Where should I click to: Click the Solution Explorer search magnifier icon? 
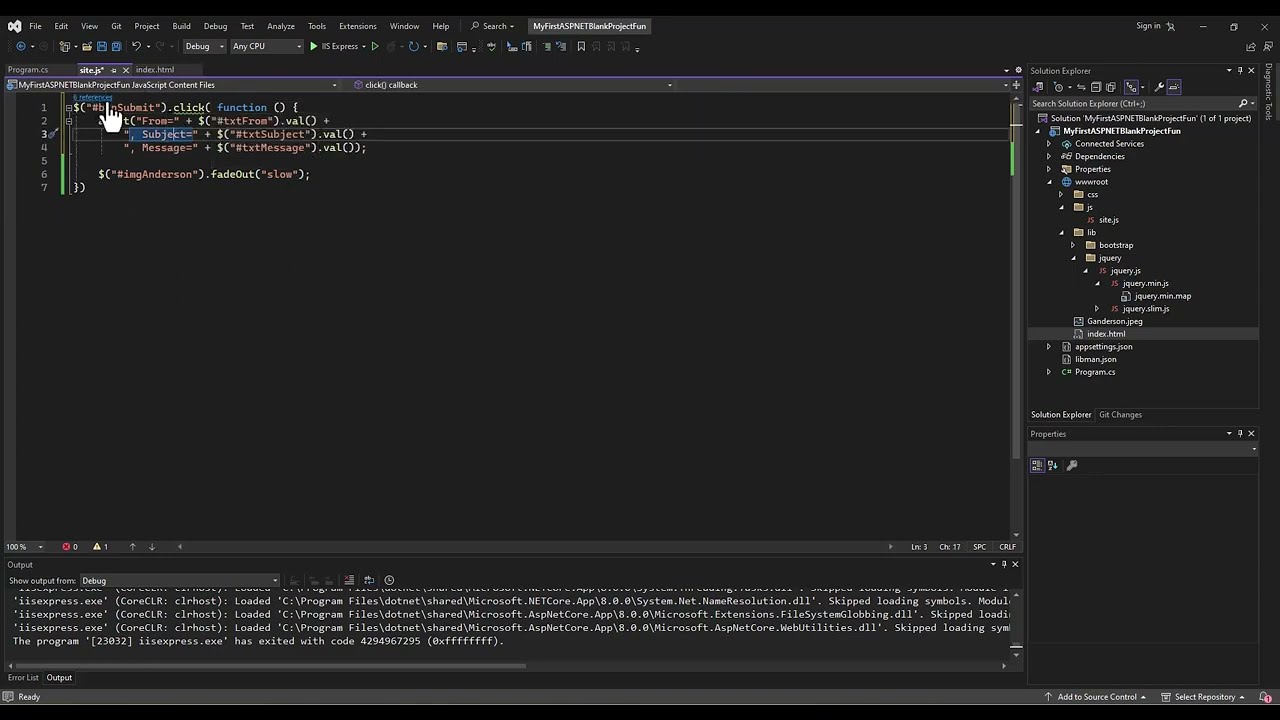[1243, 103]
